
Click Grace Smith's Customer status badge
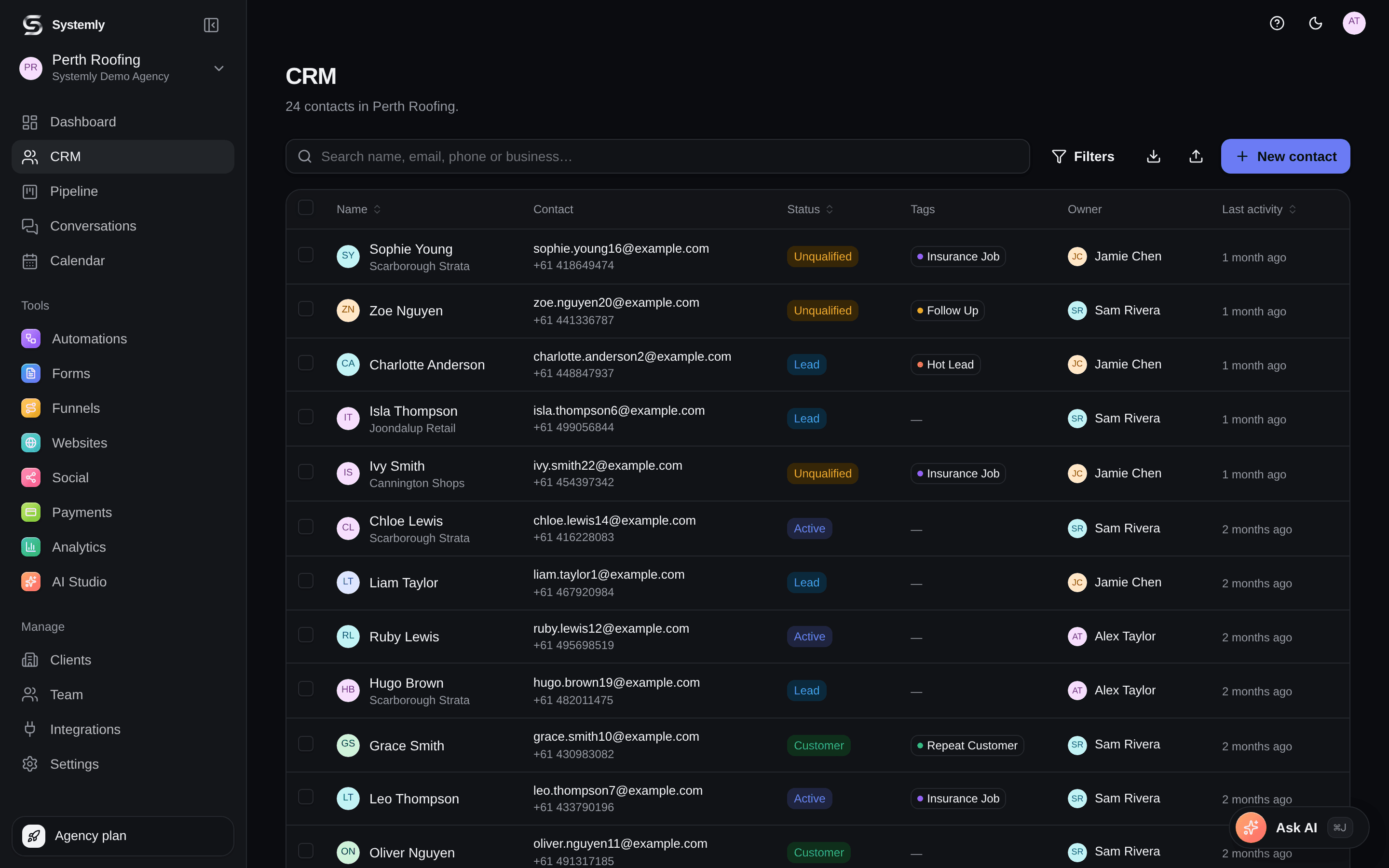click(x=818, y=745)
